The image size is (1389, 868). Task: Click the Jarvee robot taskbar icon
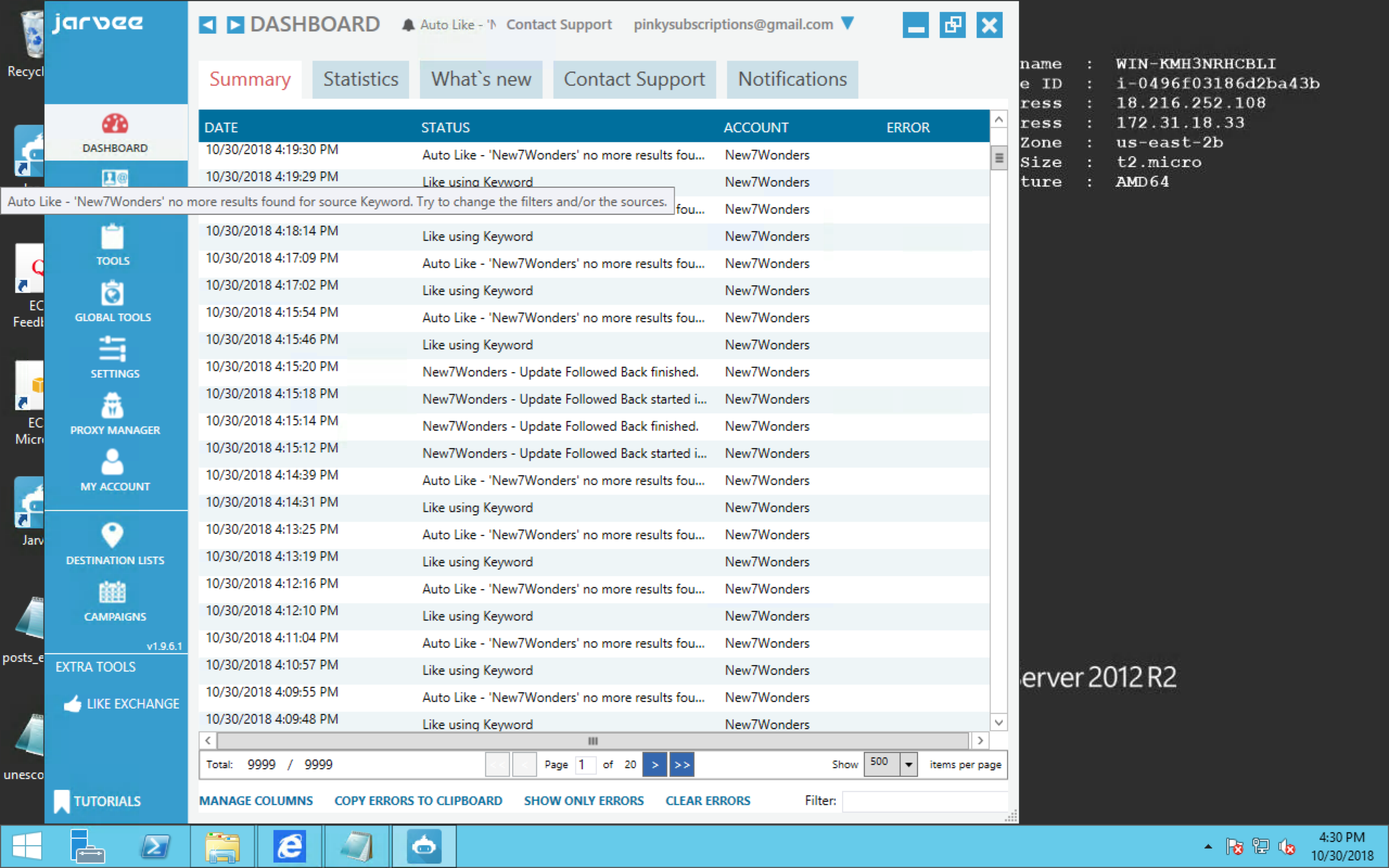(424, 846)
